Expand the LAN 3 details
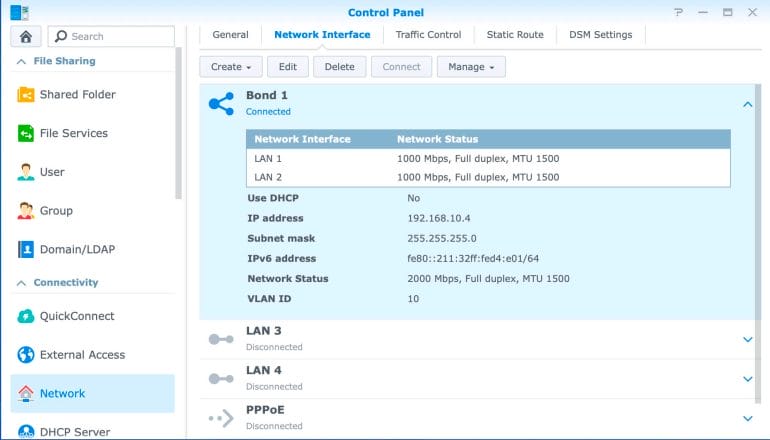Image resolution: width=770 pixels, height=440 pixels. [x=747, y=339]
